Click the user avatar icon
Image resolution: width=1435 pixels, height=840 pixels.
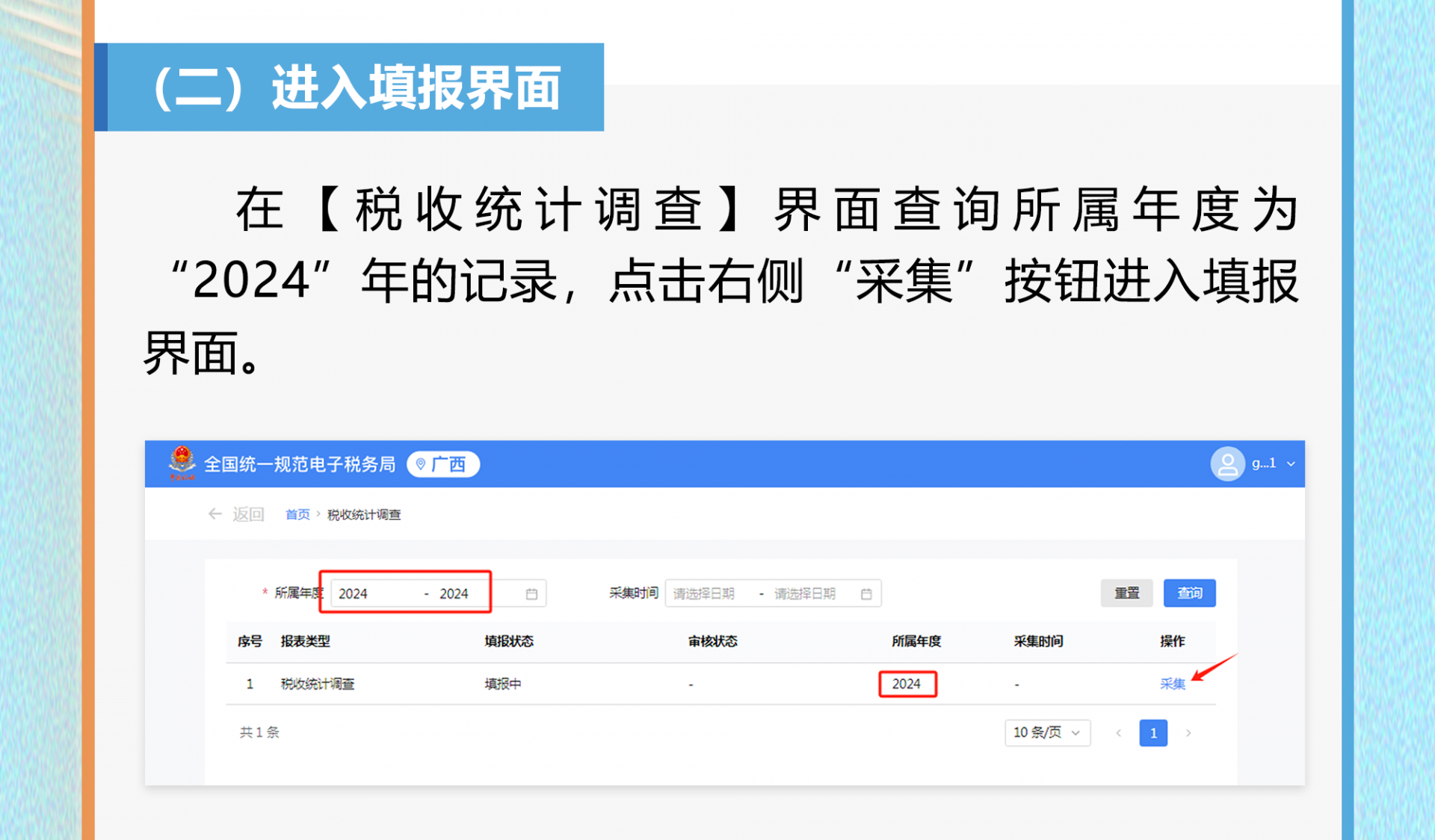(x=1226, y=464)
